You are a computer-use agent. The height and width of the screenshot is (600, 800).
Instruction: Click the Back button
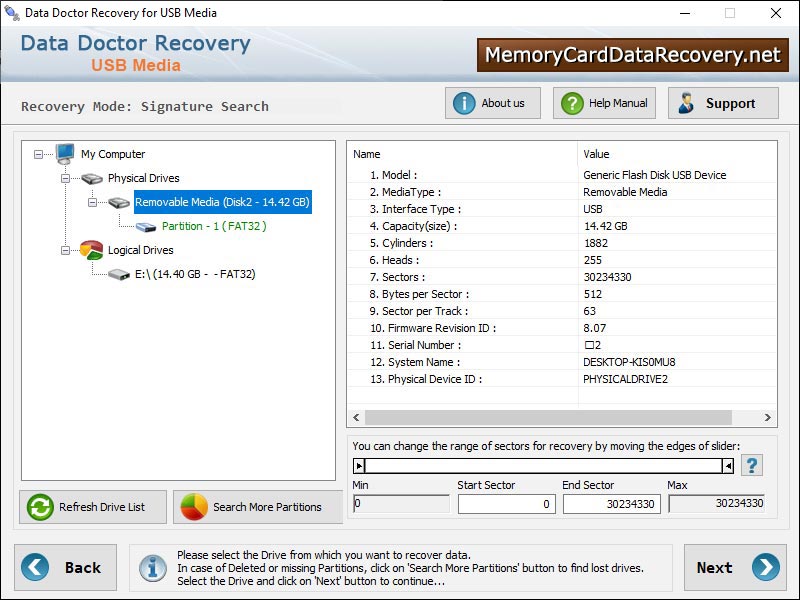point(65,567)
